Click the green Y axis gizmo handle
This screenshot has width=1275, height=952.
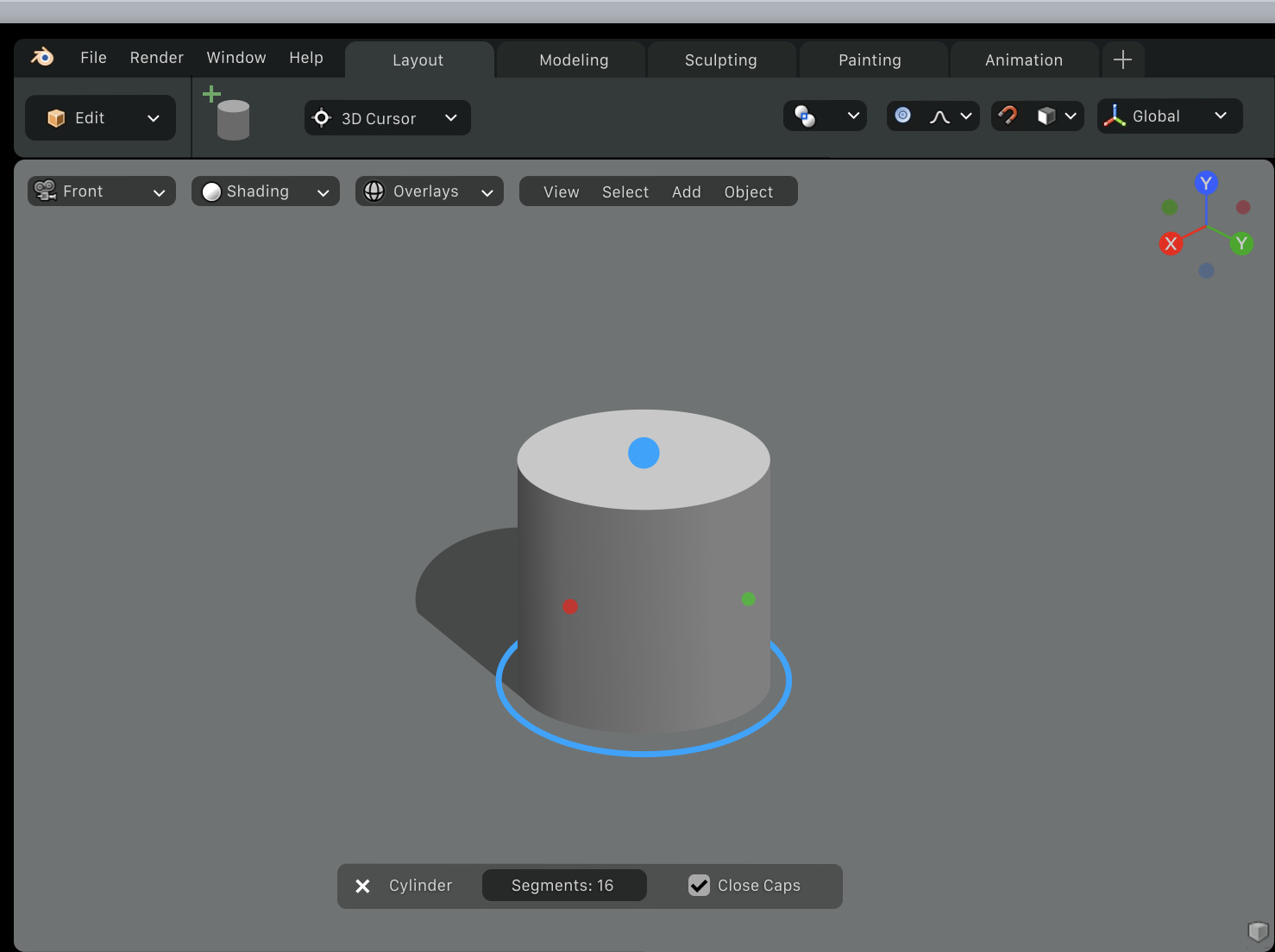pyautogui.click(x=1241, y=243)
